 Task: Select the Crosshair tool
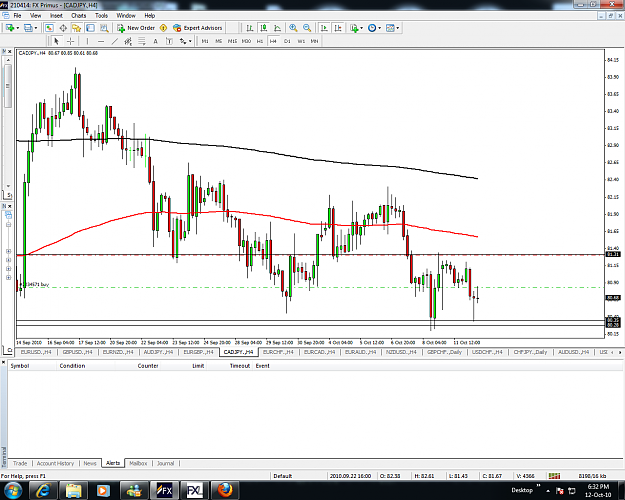click(x=70, y=41)
